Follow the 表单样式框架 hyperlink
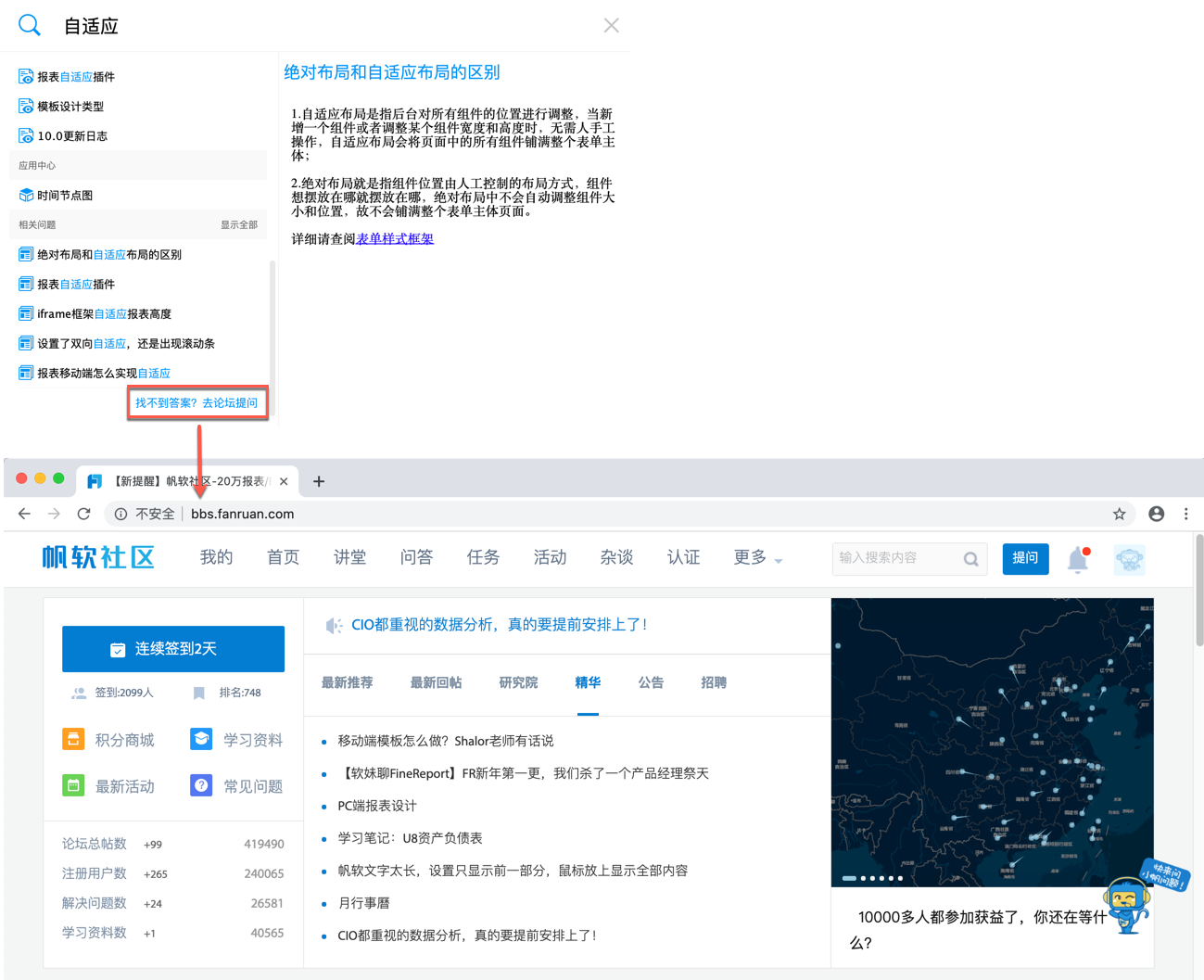The height and width of the screenshot is (980, 1204). tap(395, 239)
